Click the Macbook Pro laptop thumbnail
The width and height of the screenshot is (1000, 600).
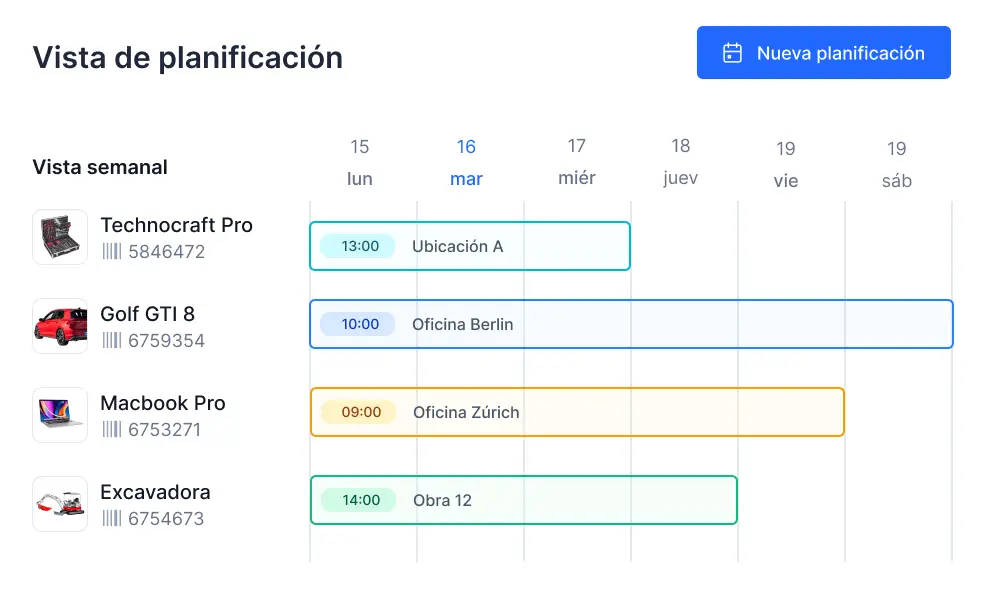pyautogui.click(x=60, y=415)
